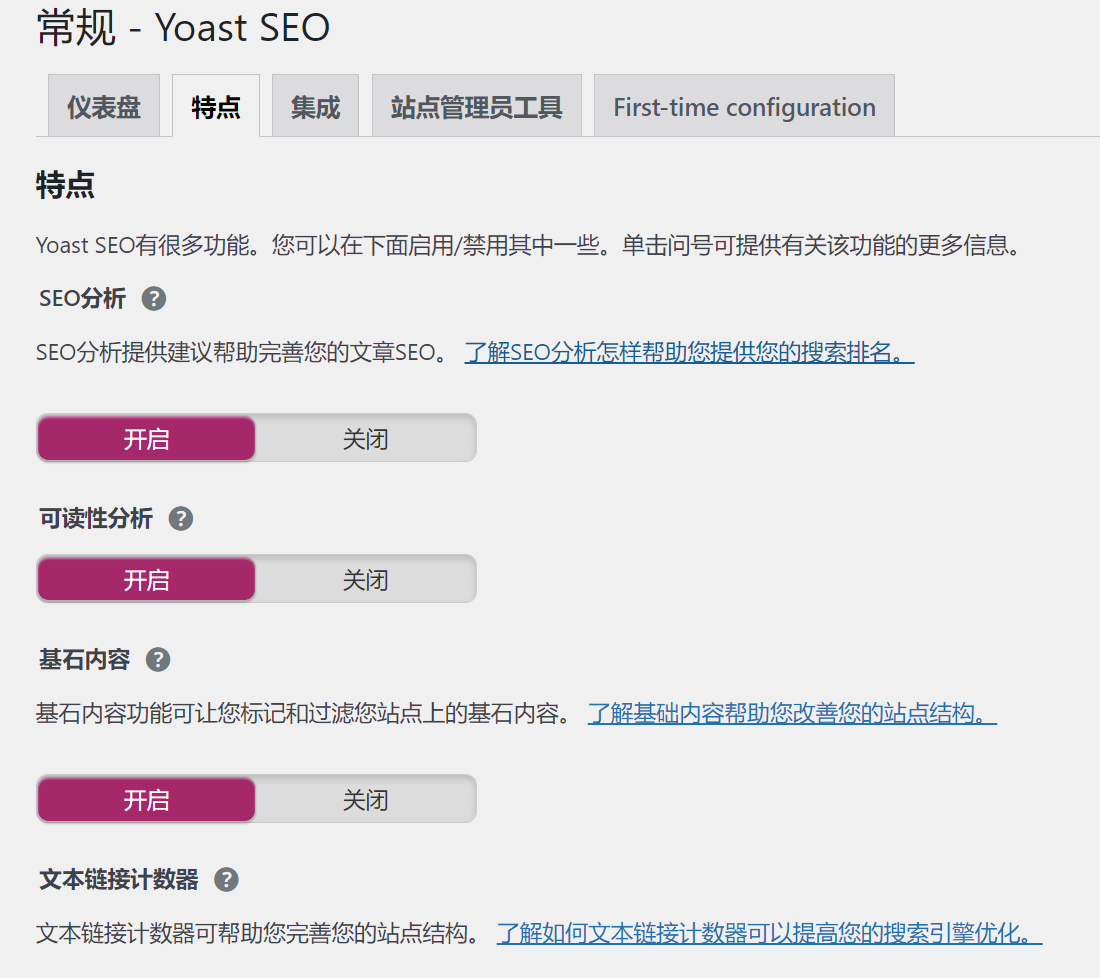This screenshot has height=978, width=1100.
Task: Open the SEO分析 learn more link
Action: [x=688, y=352]
